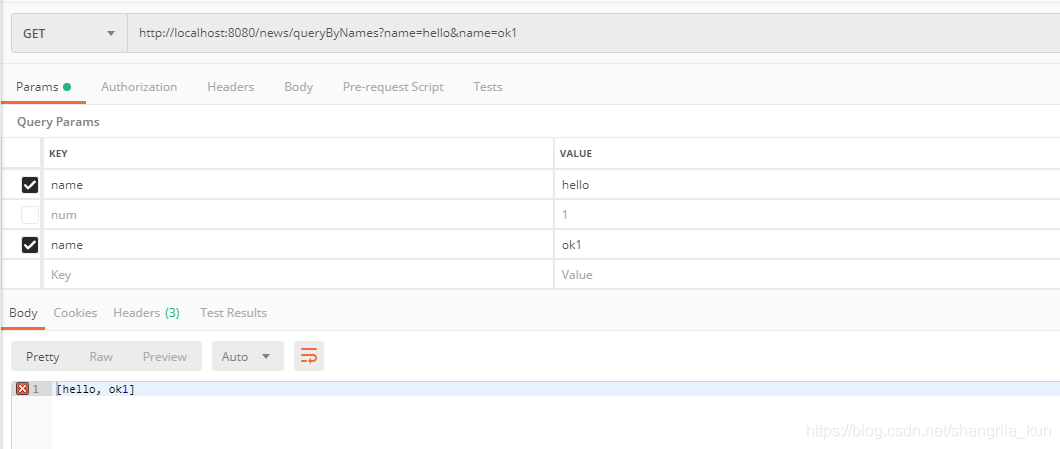Viewport: 1060px width, 449px height.
Task: Select the Raw view button
Action: (x=101, y=356)
